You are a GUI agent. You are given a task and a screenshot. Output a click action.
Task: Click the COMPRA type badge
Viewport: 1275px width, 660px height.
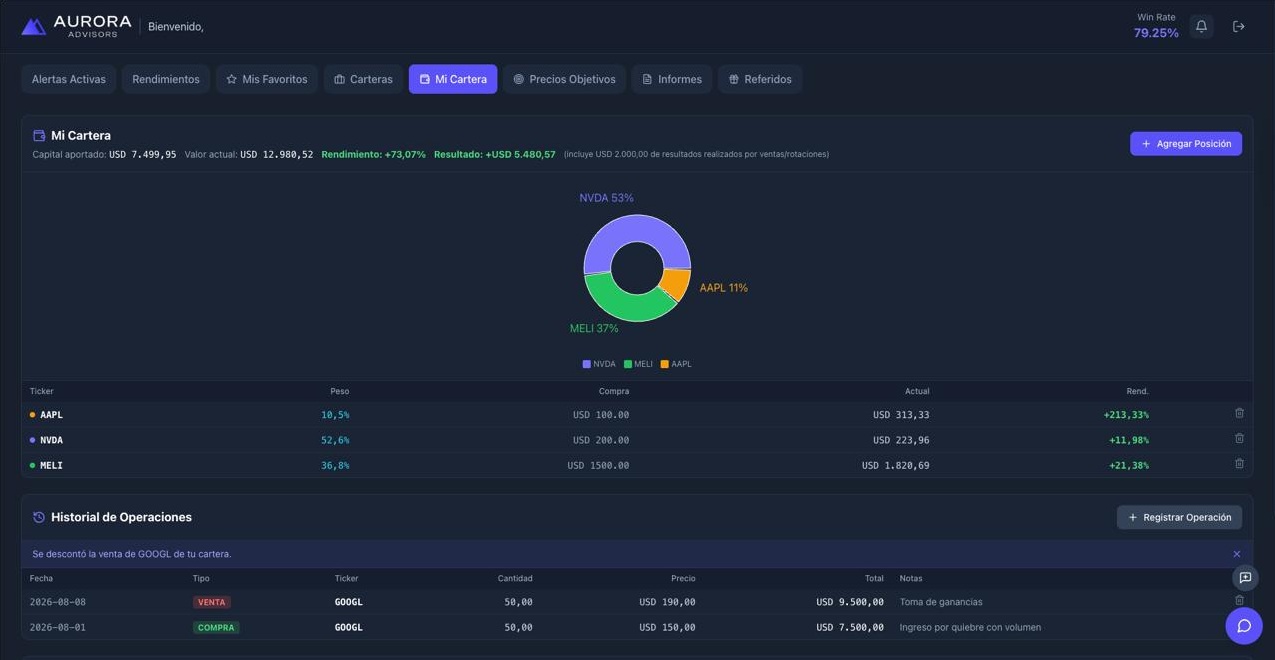pos(216,628)
